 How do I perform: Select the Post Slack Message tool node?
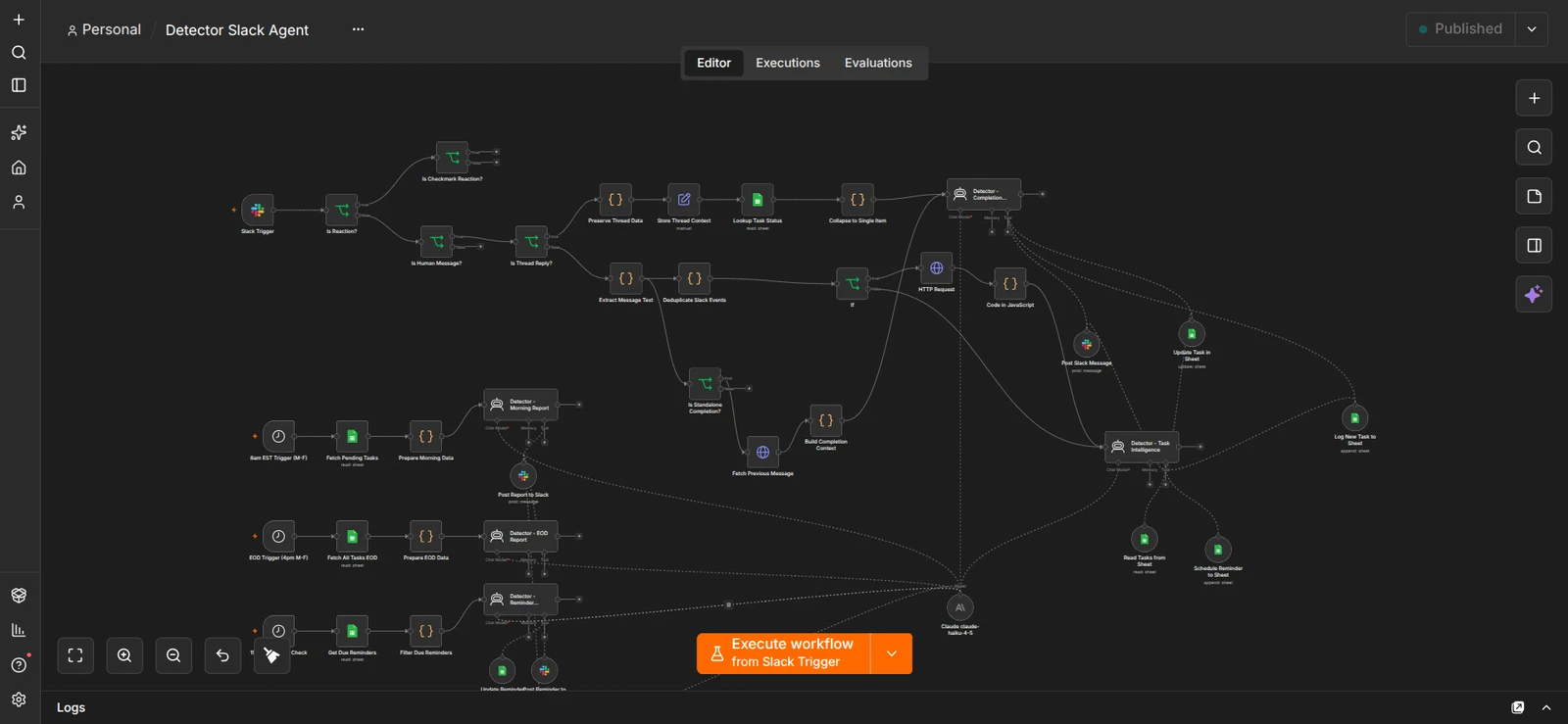click(x=1086, y=344)
